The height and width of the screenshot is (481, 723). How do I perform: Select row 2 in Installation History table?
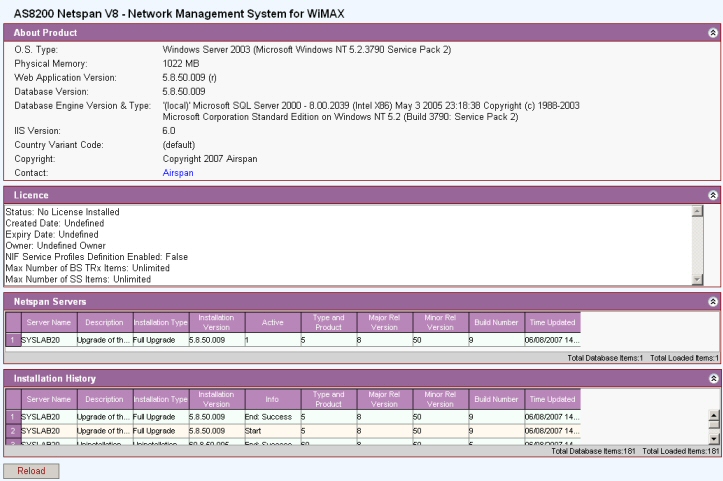point(12,429)
